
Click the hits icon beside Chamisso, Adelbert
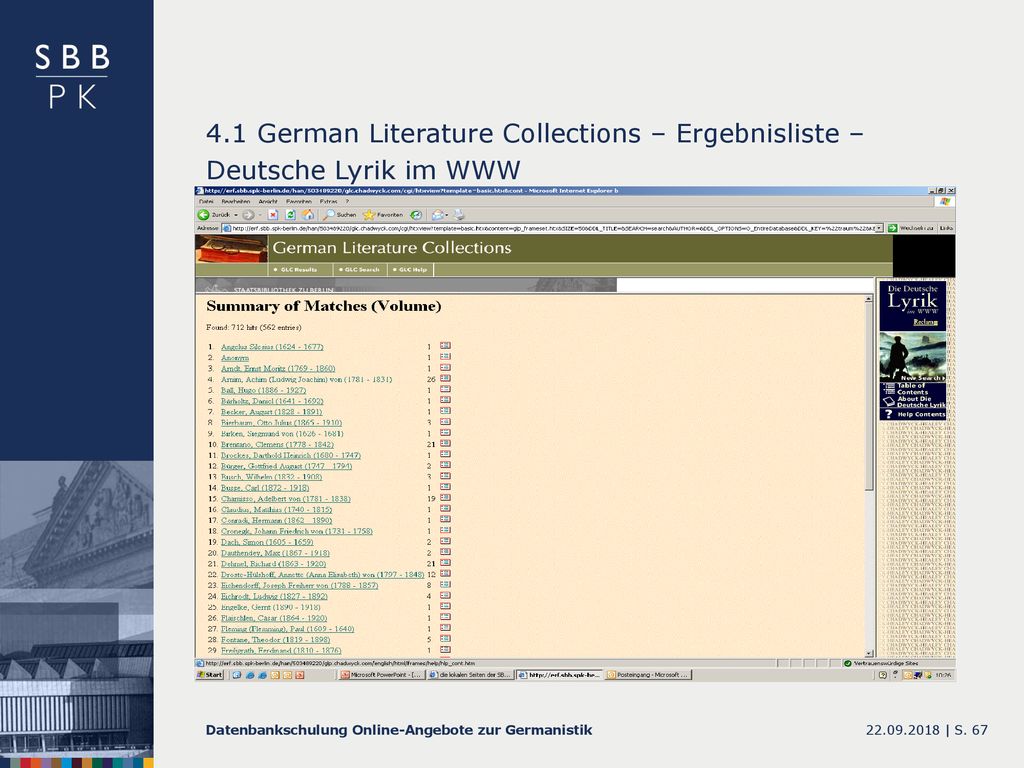[x=445, y=498]
